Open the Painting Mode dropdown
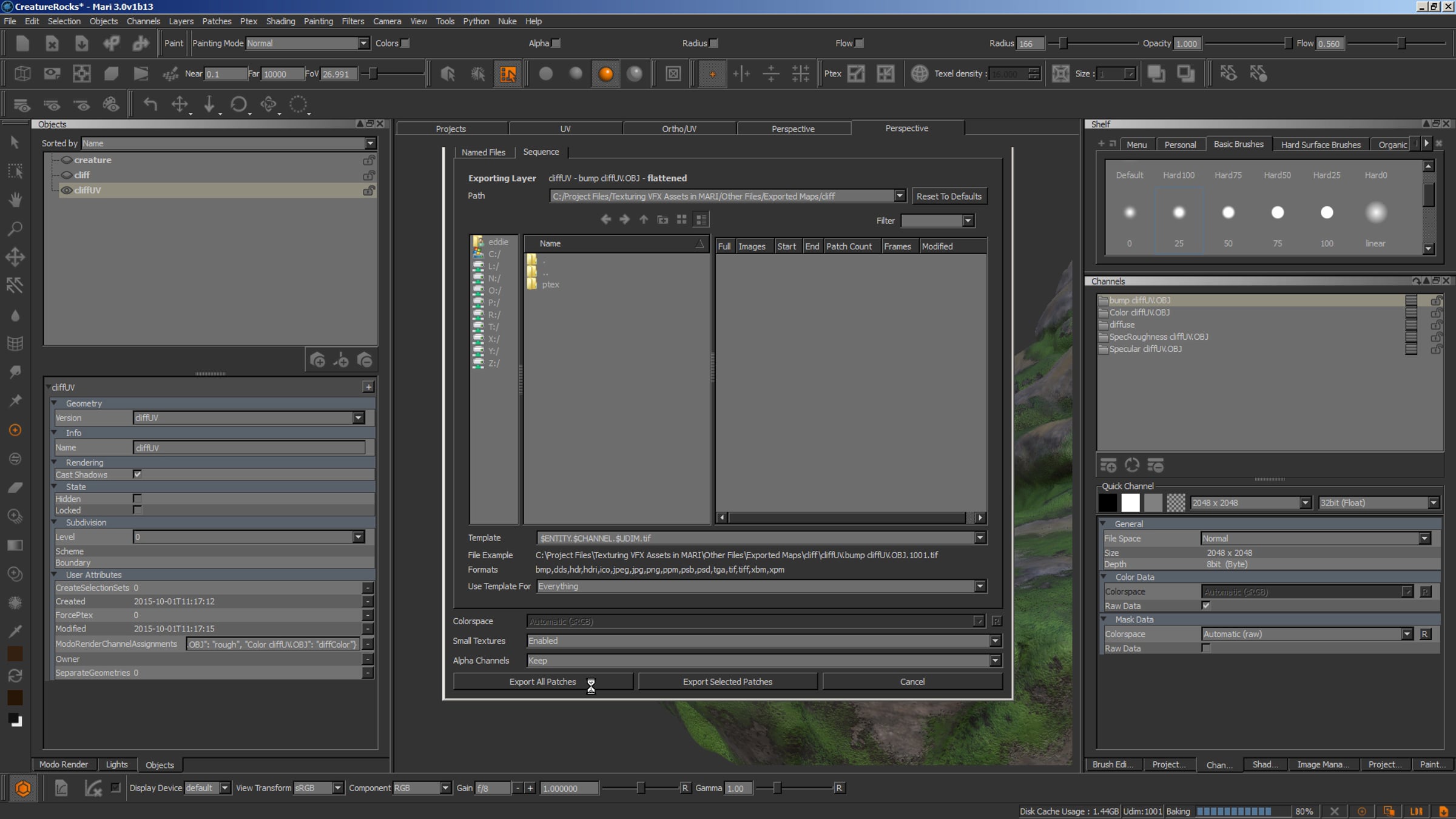 point(308,43)
